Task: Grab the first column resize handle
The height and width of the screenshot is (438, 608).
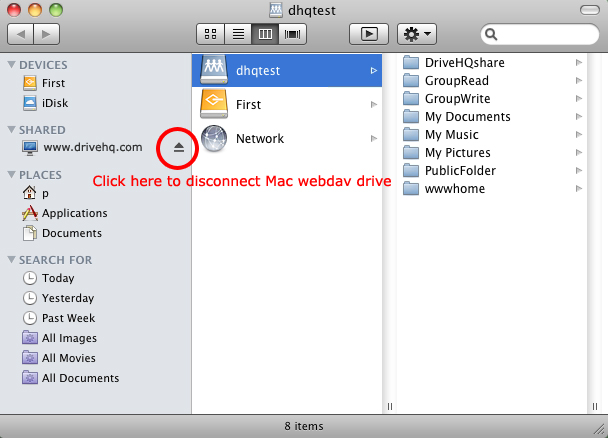Action: pyautogui.click(x=390, y=406)
